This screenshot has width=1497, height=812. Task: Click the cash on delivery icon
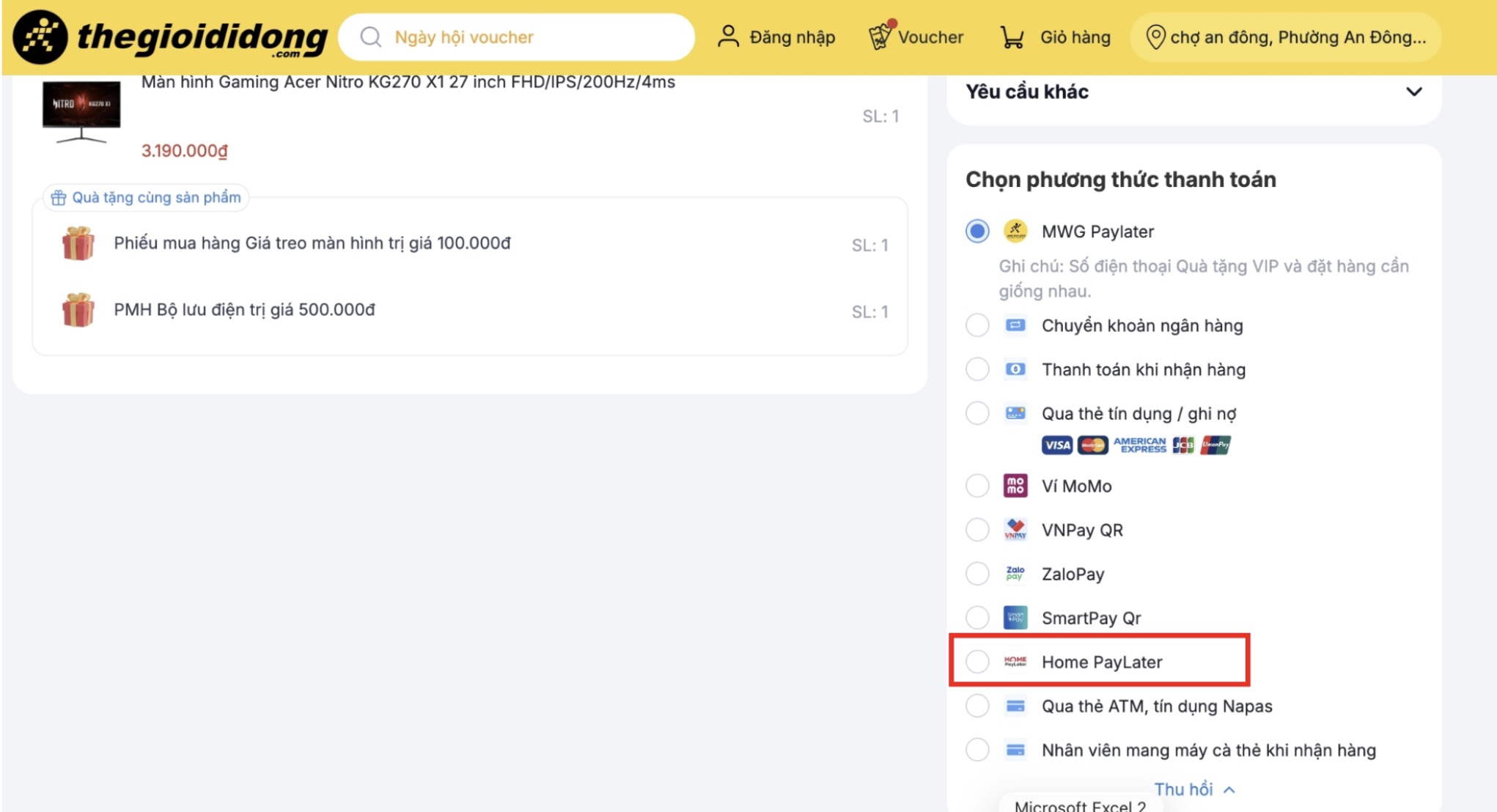(x=1015, y=369)
